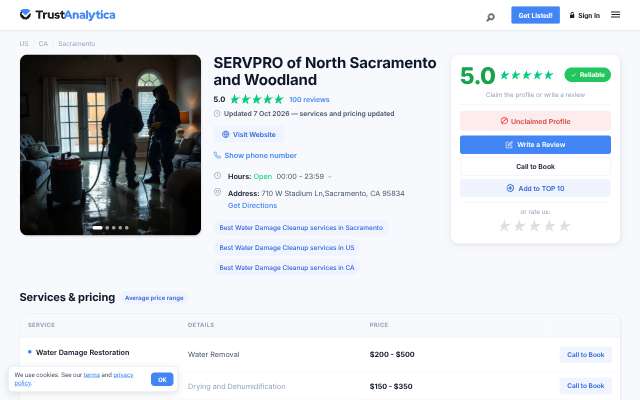Rate with the fifth gray star
Viewport: 640px width, 400px height.
[564, 226]
